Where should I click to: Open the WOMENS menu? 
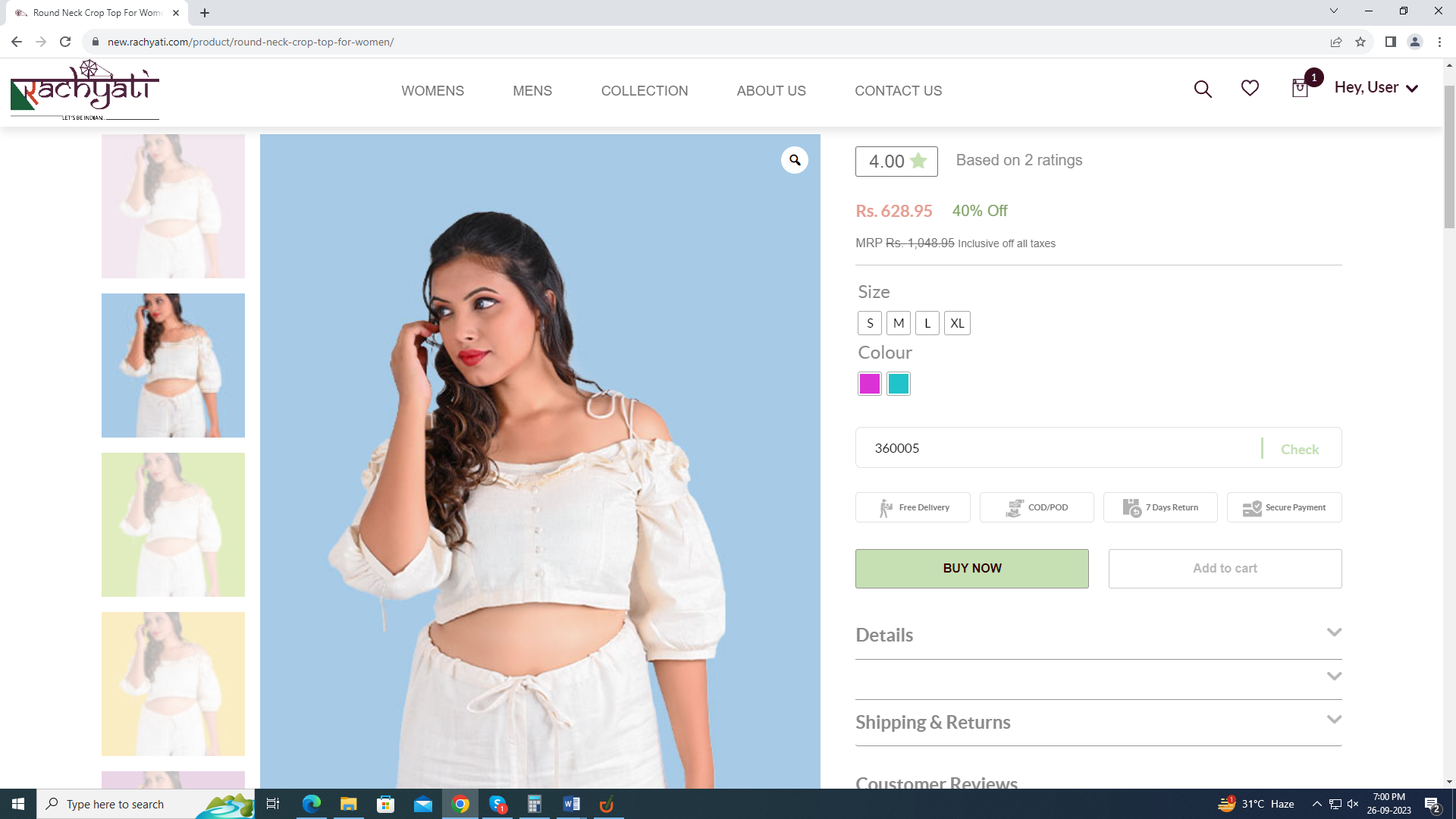tap(432, 91)
